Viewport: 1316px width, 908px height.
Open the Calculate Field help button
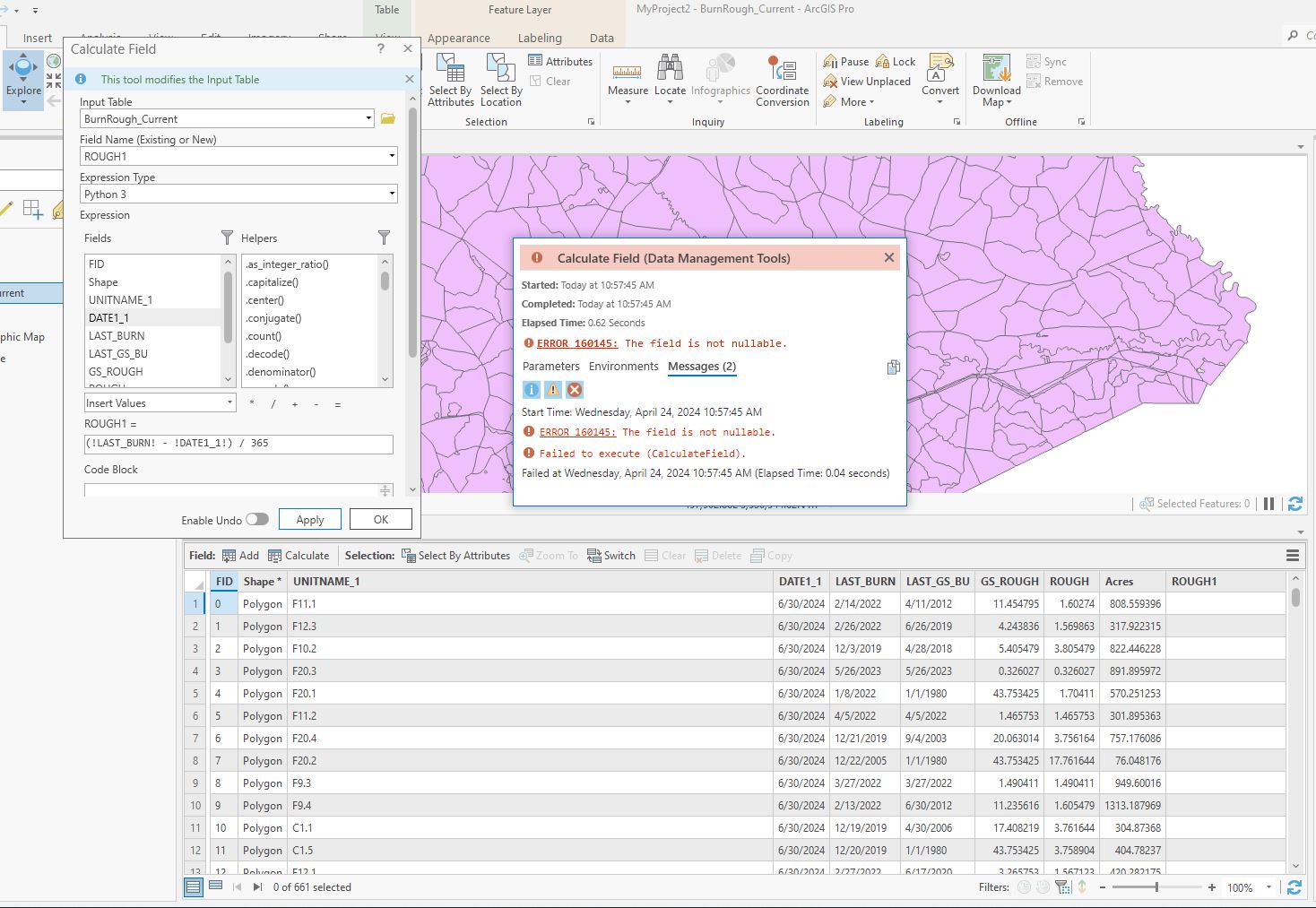point(380,49)
